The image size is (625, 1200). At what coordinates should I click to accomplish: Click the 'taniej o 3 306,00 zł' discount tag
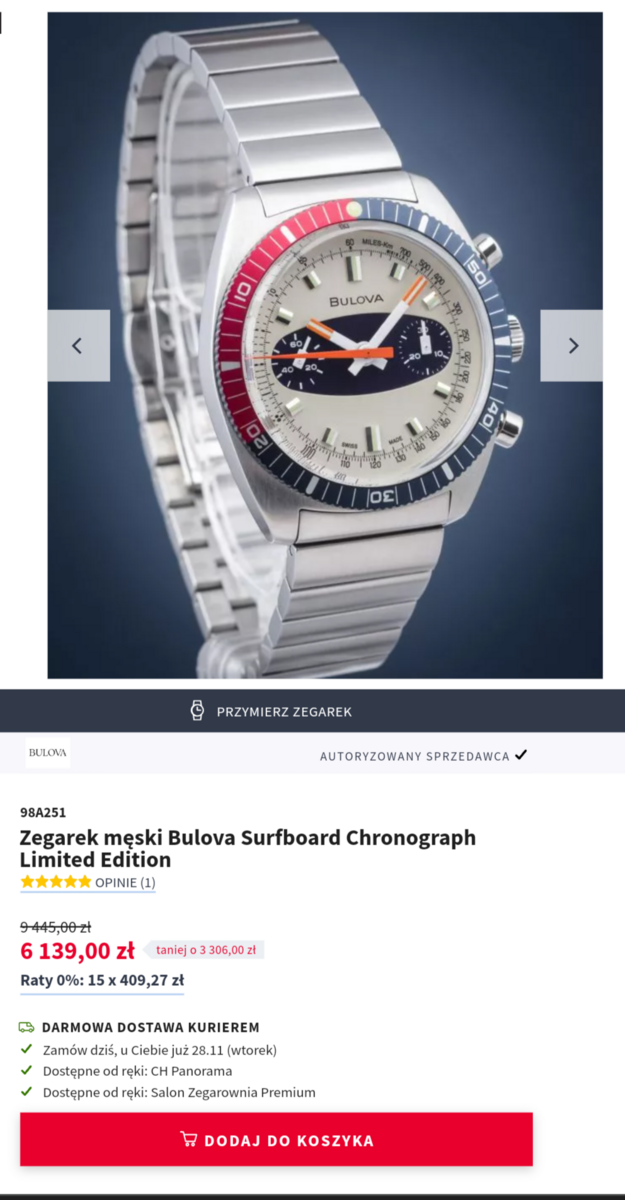(x=204, y=950)
